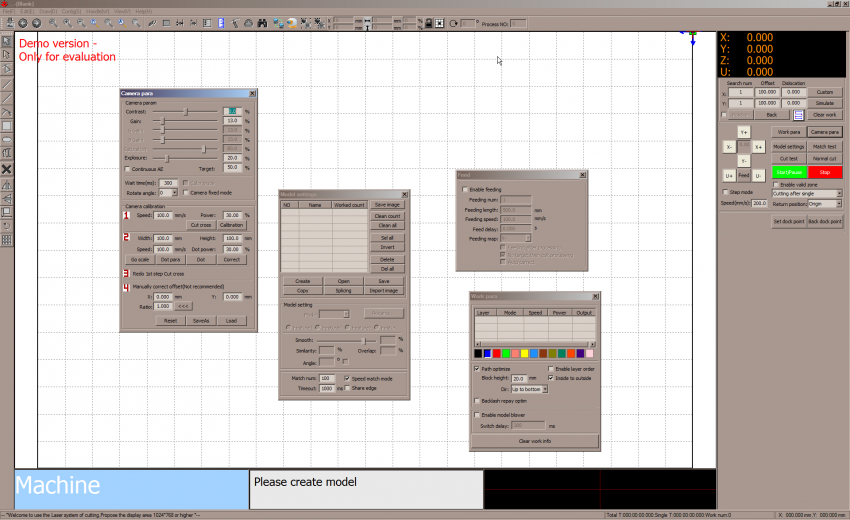Click the vertical mirror tool icon
The image size is (850, 520).
tap(7, 199)
